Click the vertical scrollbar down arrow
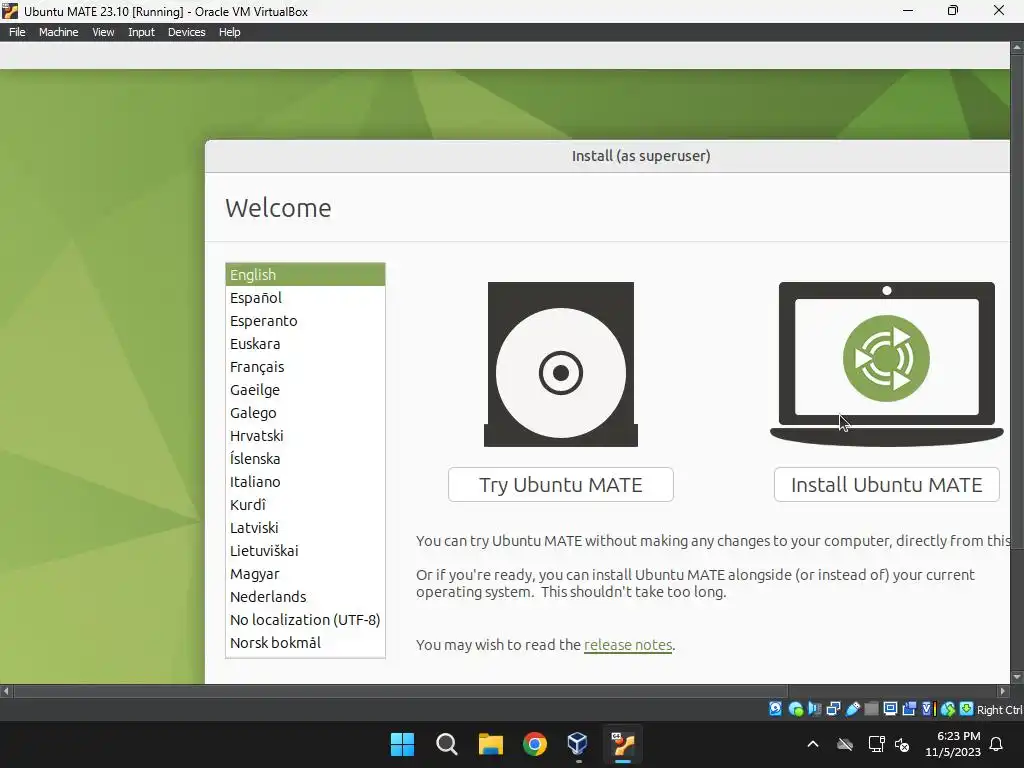Image resolution: width=1024 pixels, height=768 pixels. tap(1017, 677)
